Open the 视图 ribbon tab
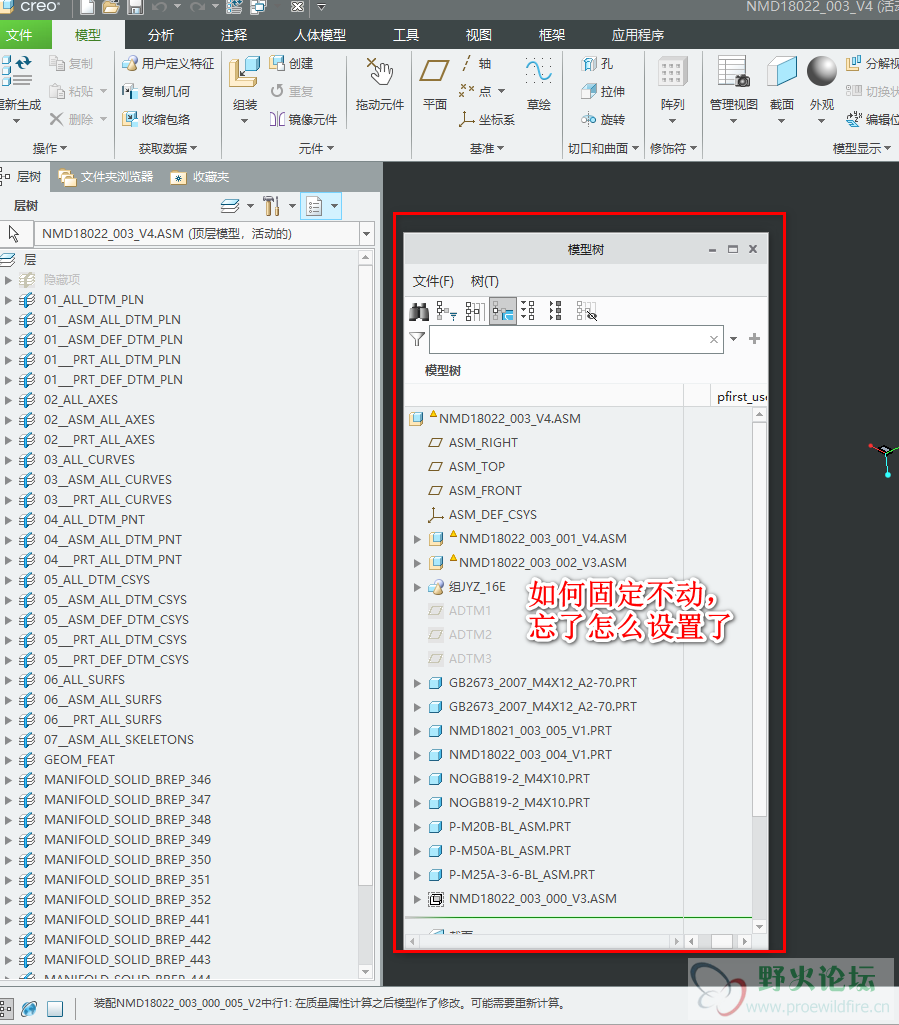 pyautogui.click(x=478, y=35)
